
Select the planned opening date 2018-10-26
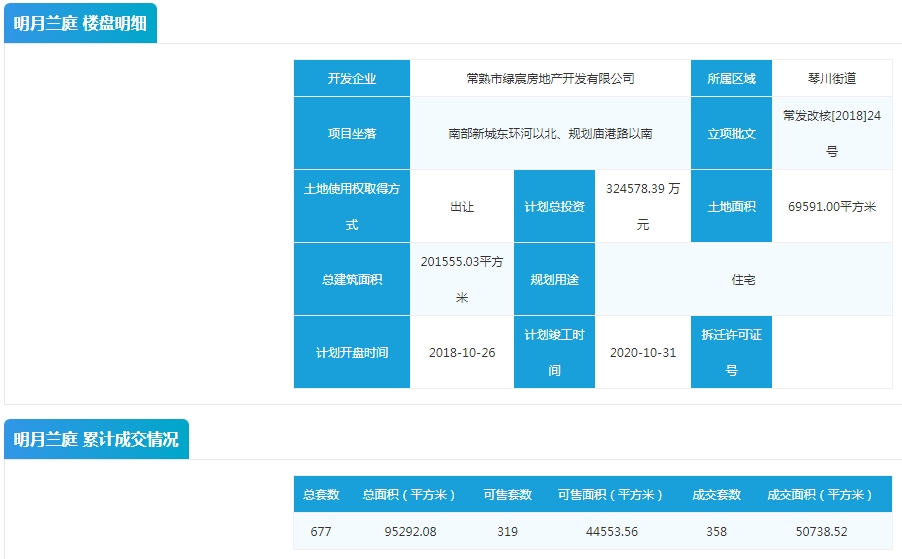pyautogui.click(x=462, y=352)
